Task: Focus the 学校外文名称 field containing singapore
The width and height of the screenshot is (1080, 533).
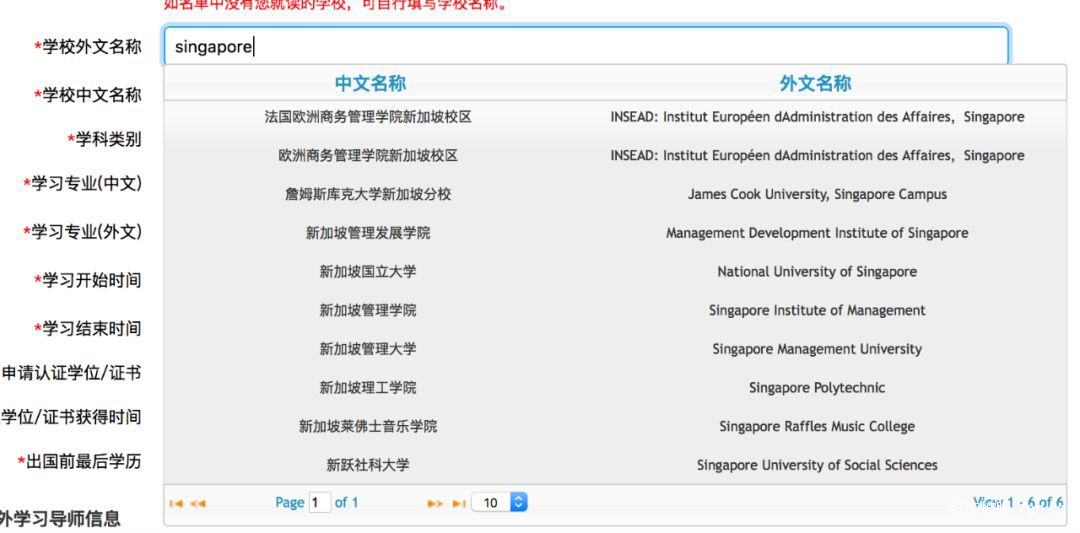Action: click(x=585, y=47)
